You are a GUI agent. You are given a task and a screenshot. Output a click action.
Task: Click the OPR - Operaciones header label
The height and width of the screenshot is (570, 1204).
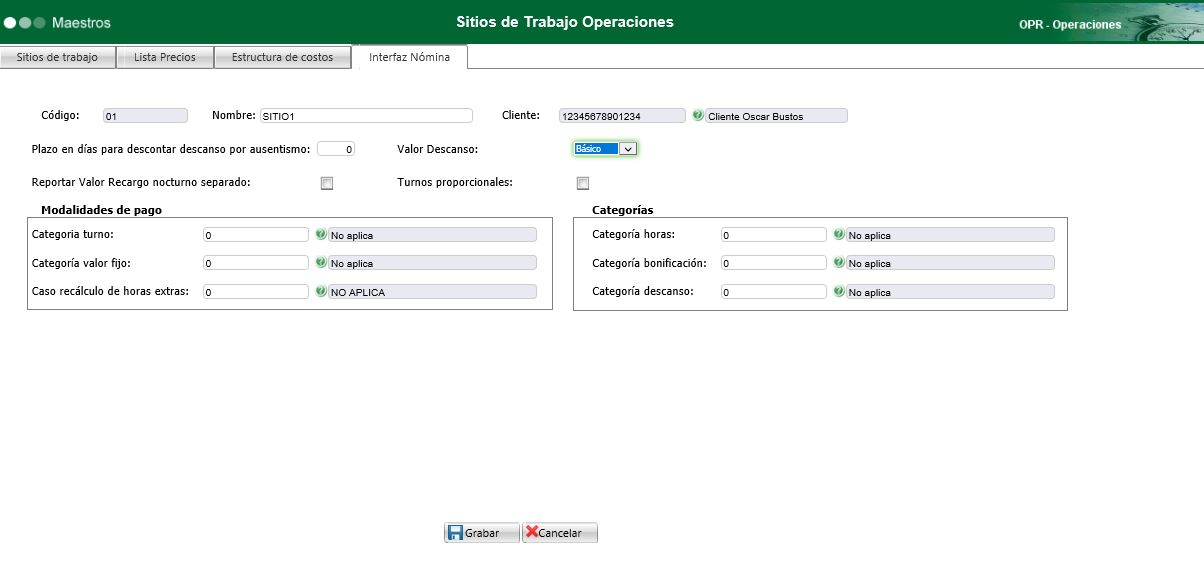pyautogui.click(x=1070, y=25)
